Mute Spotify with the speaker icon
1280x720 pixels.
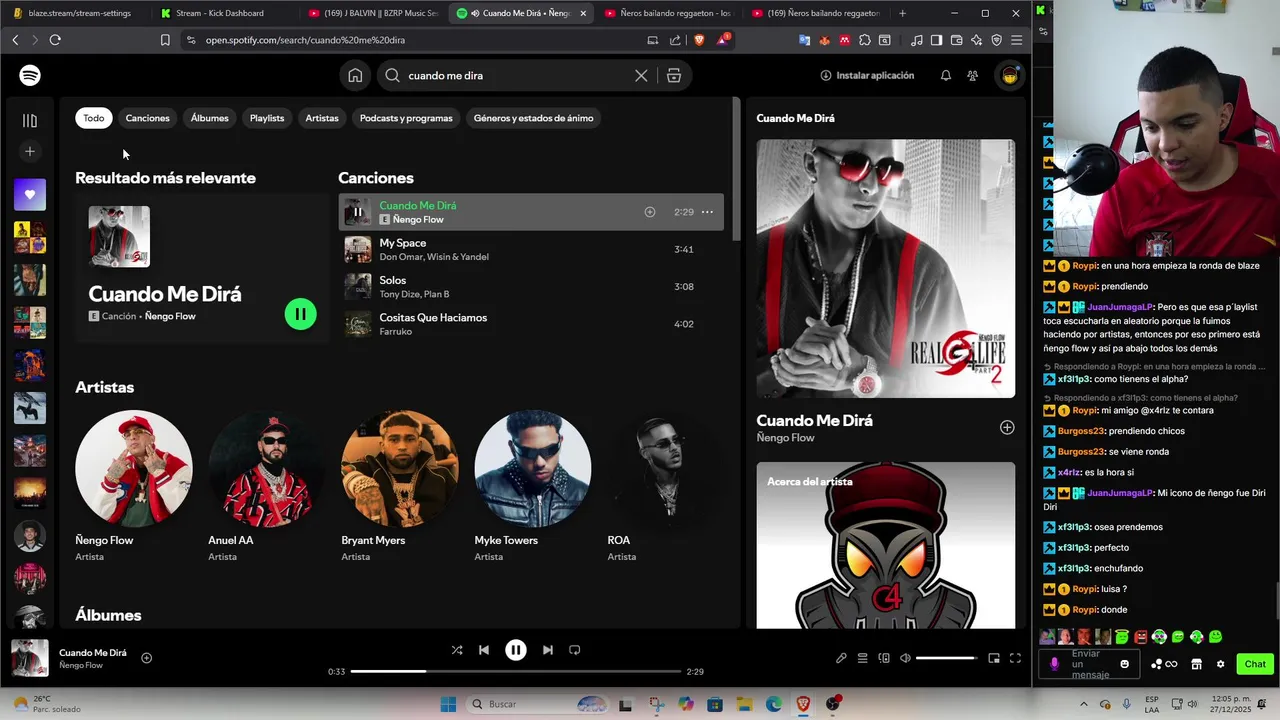(905, 658)
